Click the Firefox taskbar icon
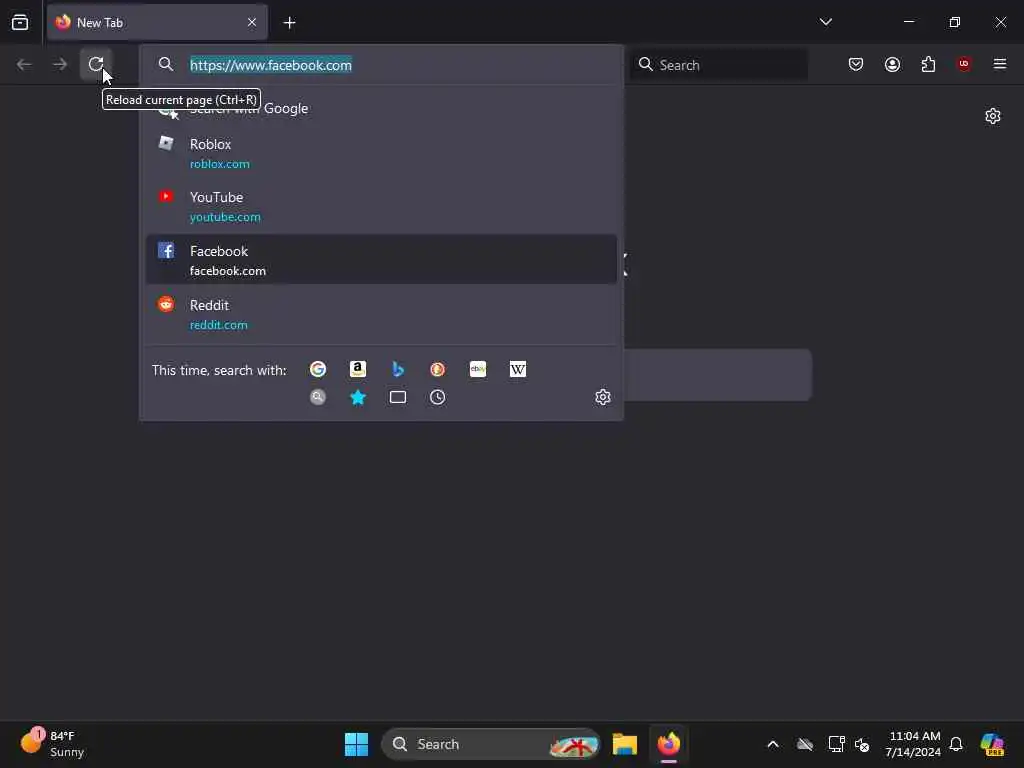Viewport: 1024px width, 768px height. point(669,744)
